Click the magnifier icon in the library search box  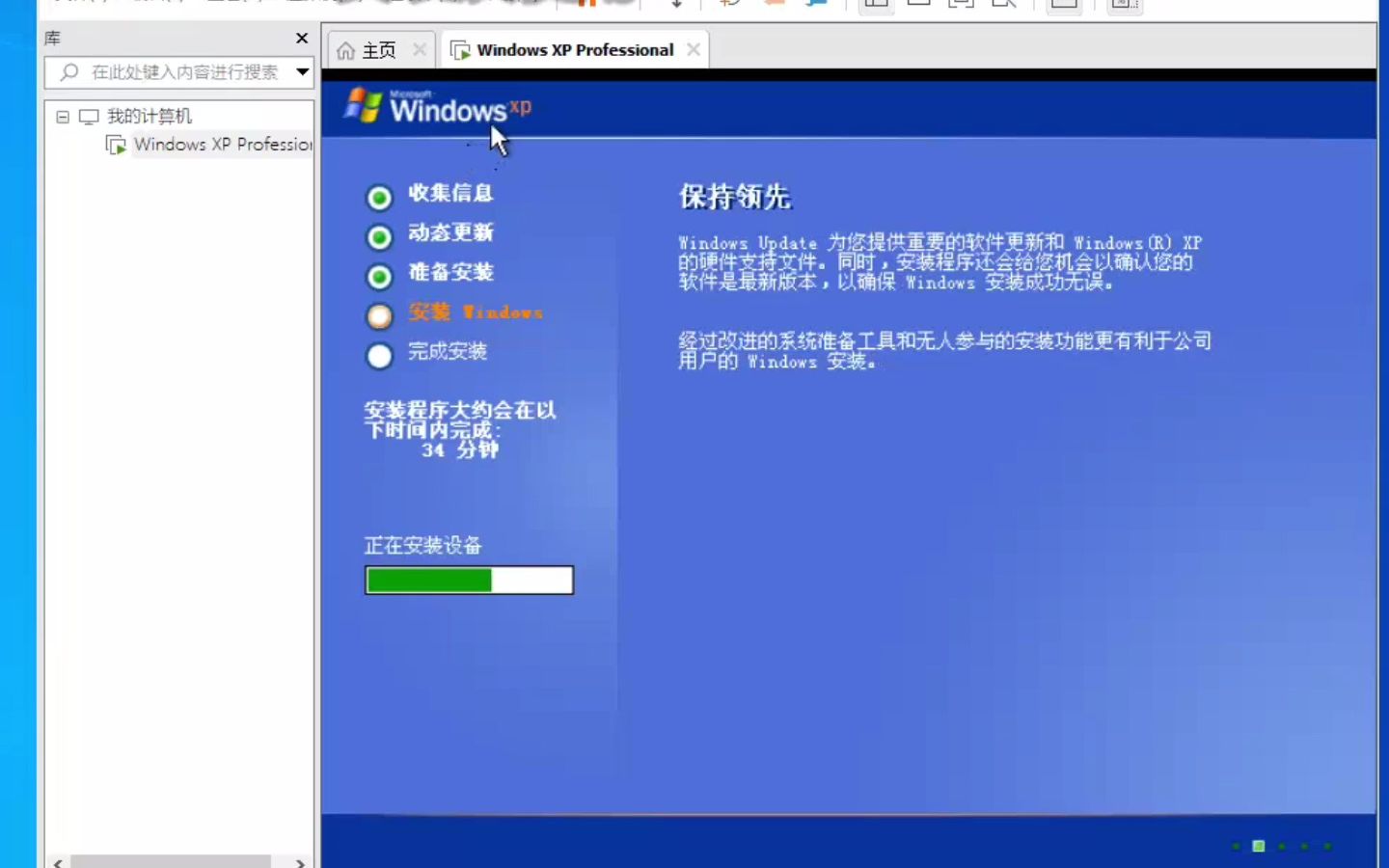[68, 72]
